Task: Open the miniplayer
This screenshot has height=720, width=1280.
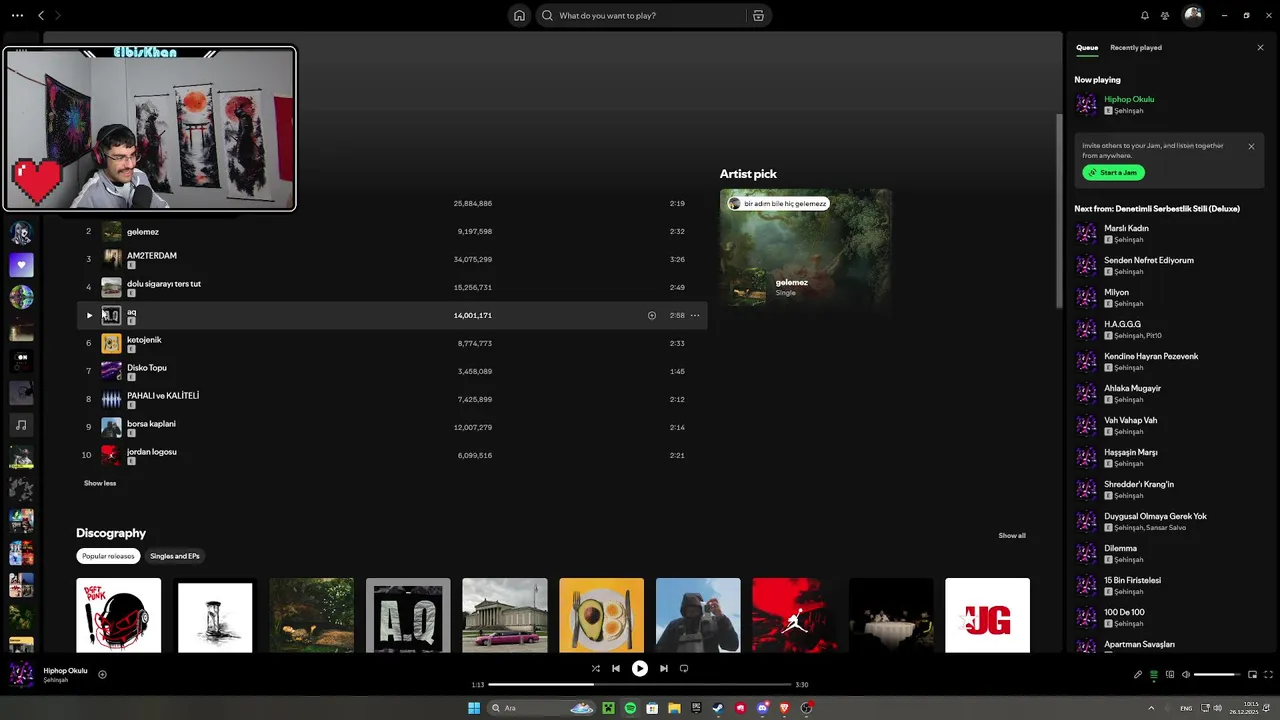Action: pyautogui.click(x=1252, y=674)
